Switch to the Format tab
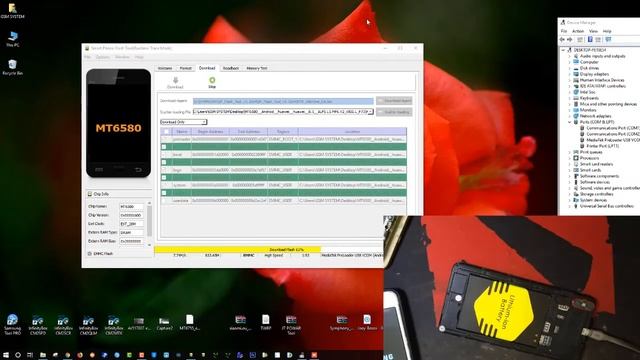This screenshot has height=360, width=640. pyautogui.click(x=186, y=68)
